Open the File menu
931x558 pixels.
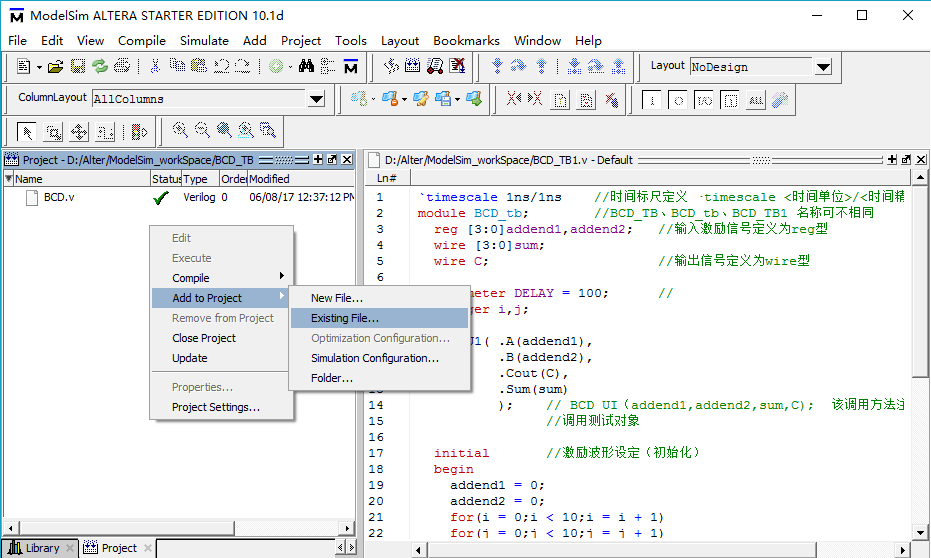click(x=17, y=40)
